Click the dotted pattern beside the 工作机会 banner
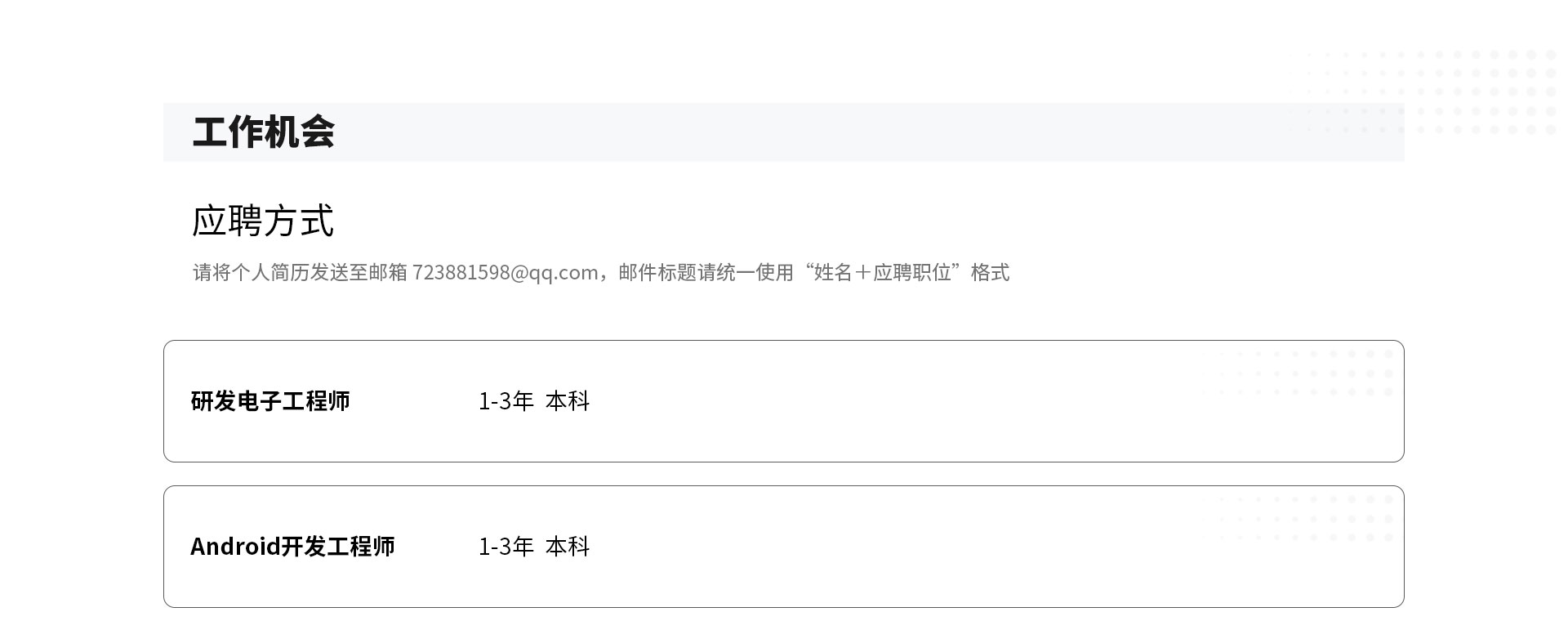1568x621 pixels. click(x=1423, y=92)
